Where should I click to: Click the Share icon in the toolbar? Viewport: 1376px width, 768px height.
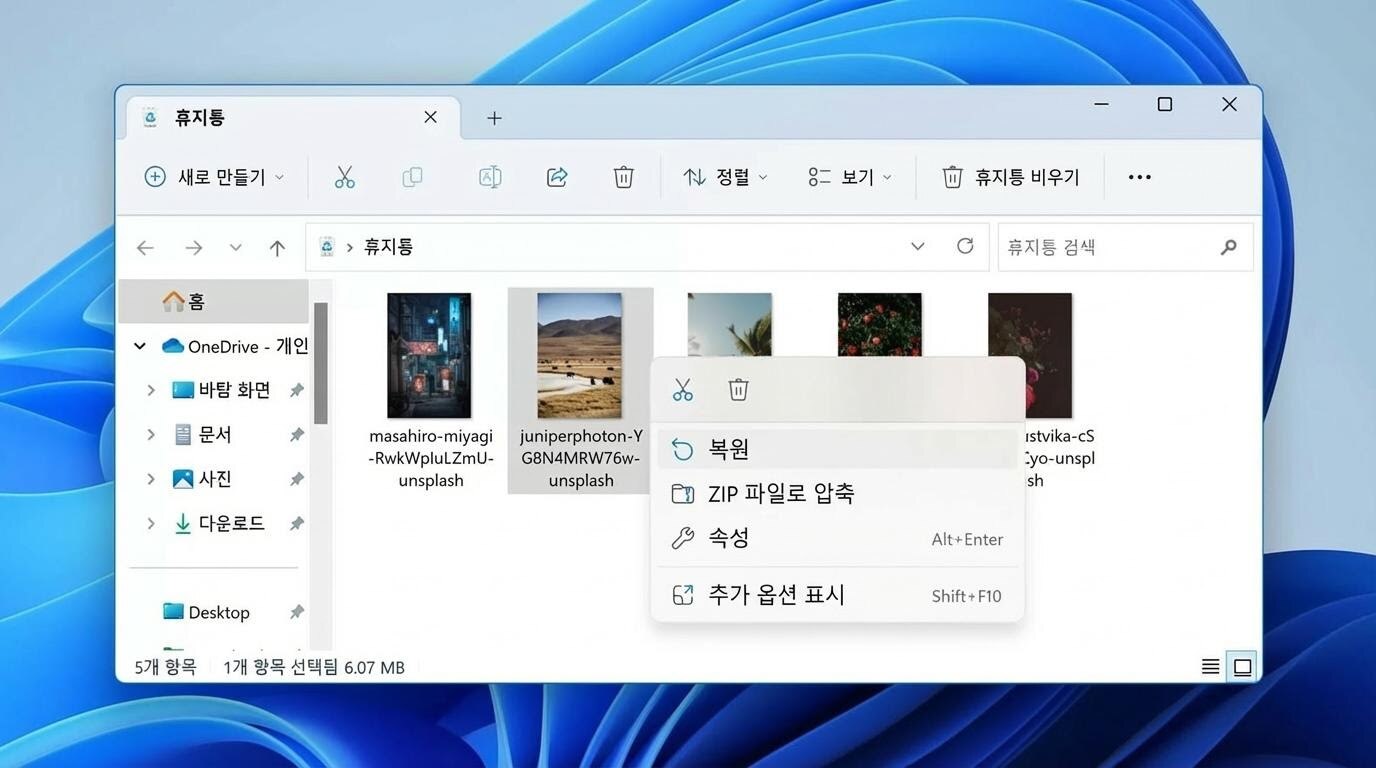pos(557,177)
